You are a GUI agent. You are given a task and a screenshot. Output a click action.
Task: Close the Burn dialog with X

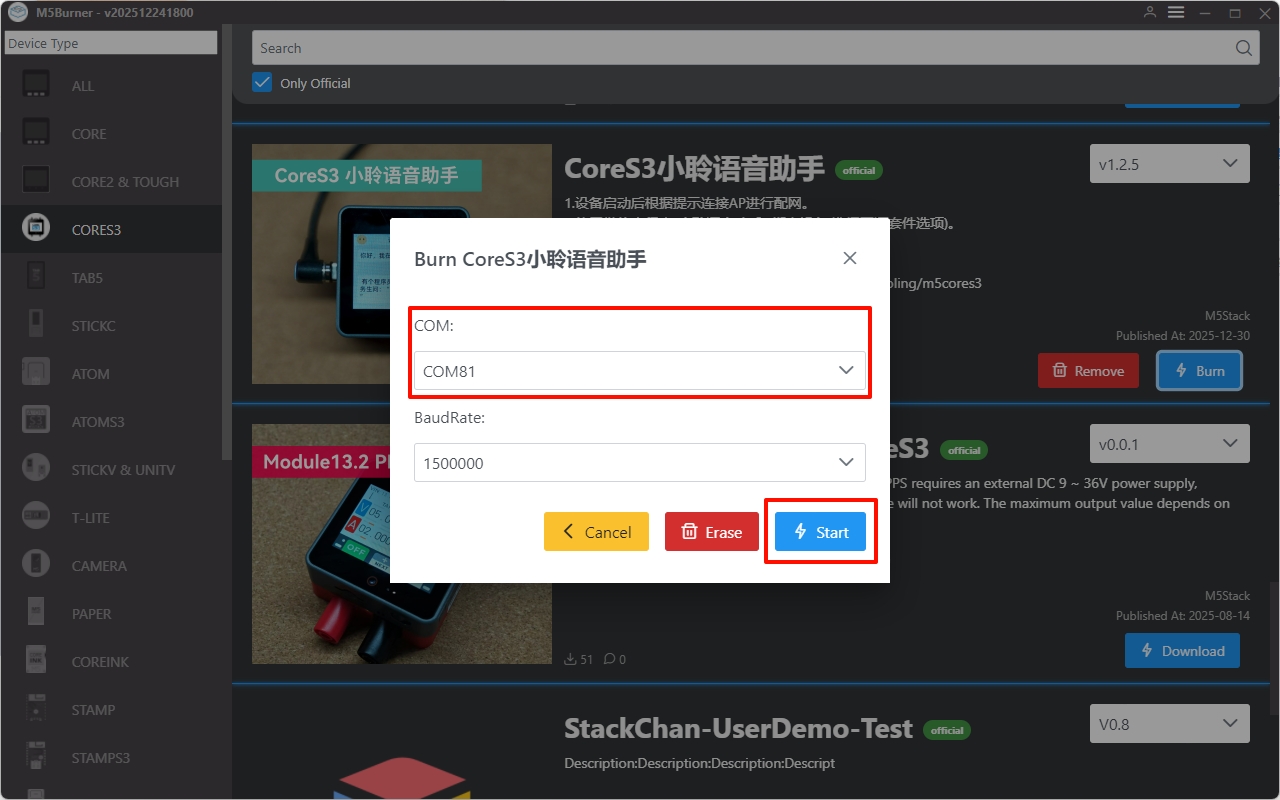[x=850, y=258]
